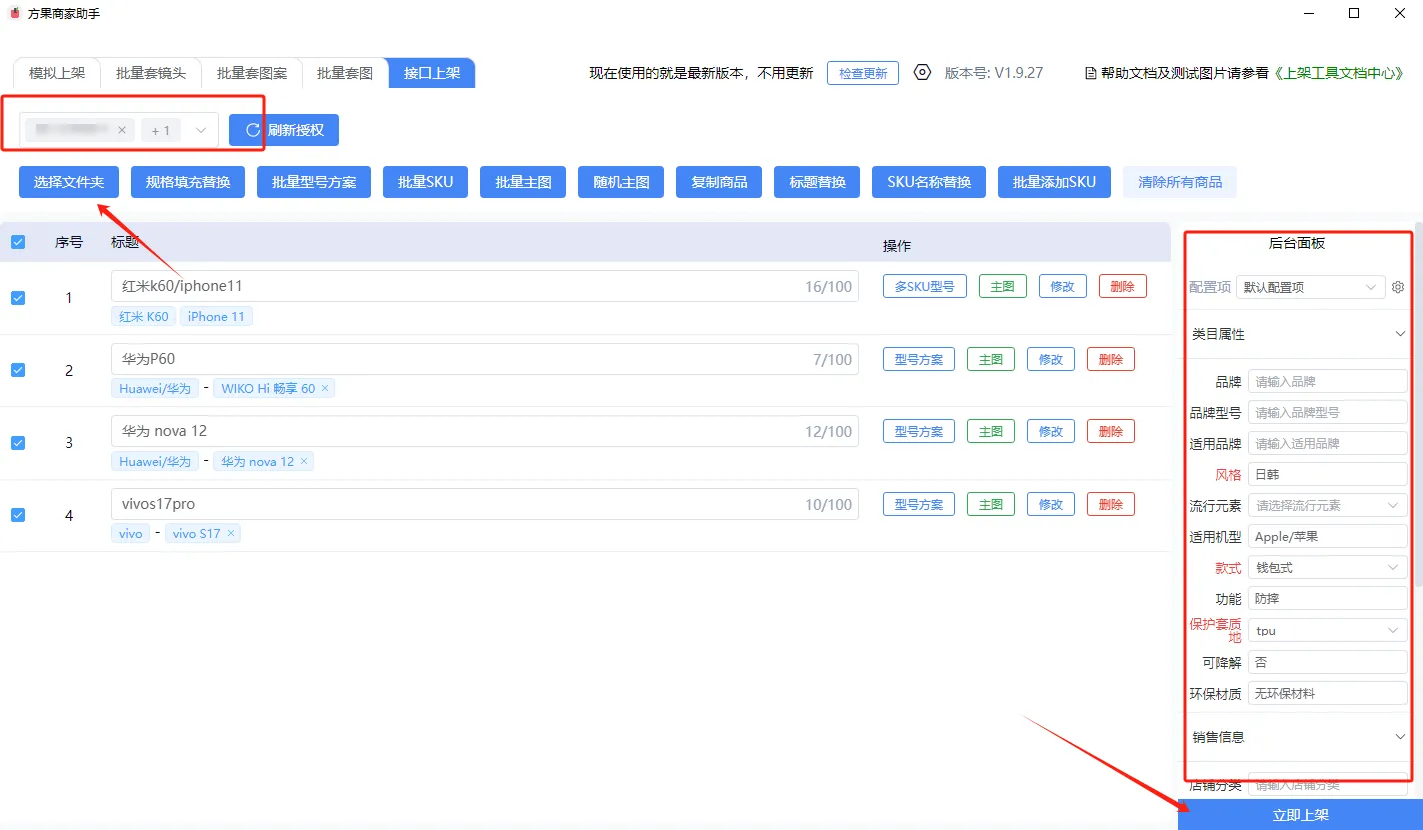
Task: Click the app logo in title bar
Action: (x=14, y=13)
